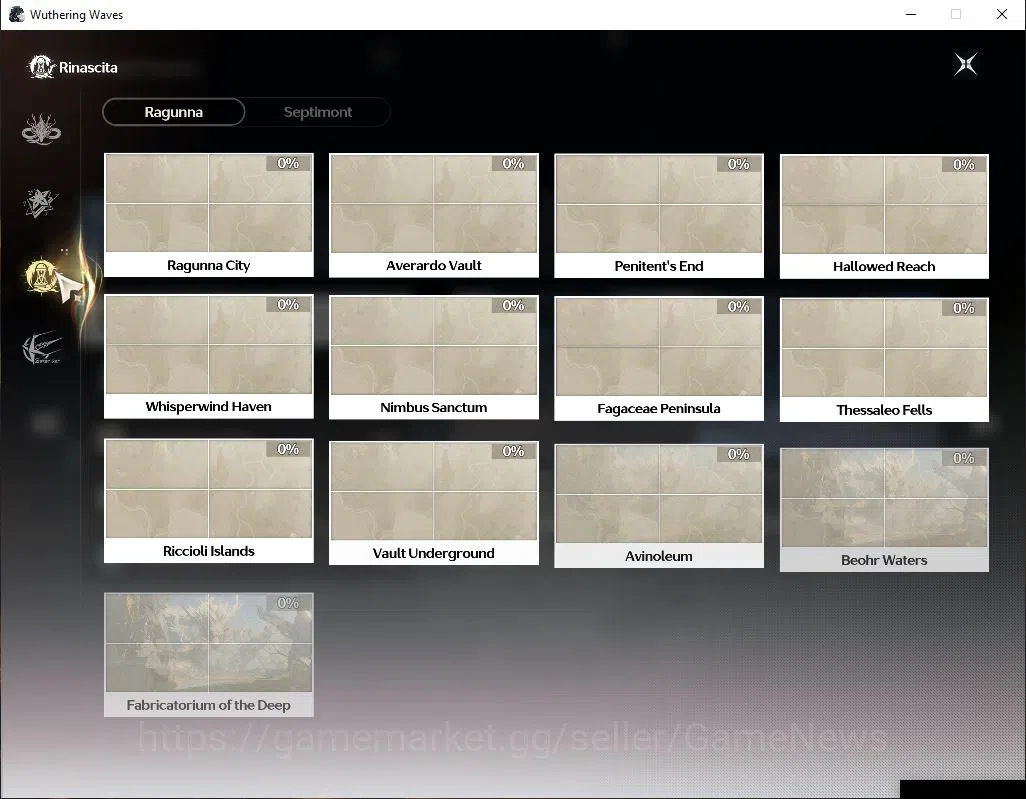Select the highlighted Rinascita emblem in sidebar

coord(41,275)
